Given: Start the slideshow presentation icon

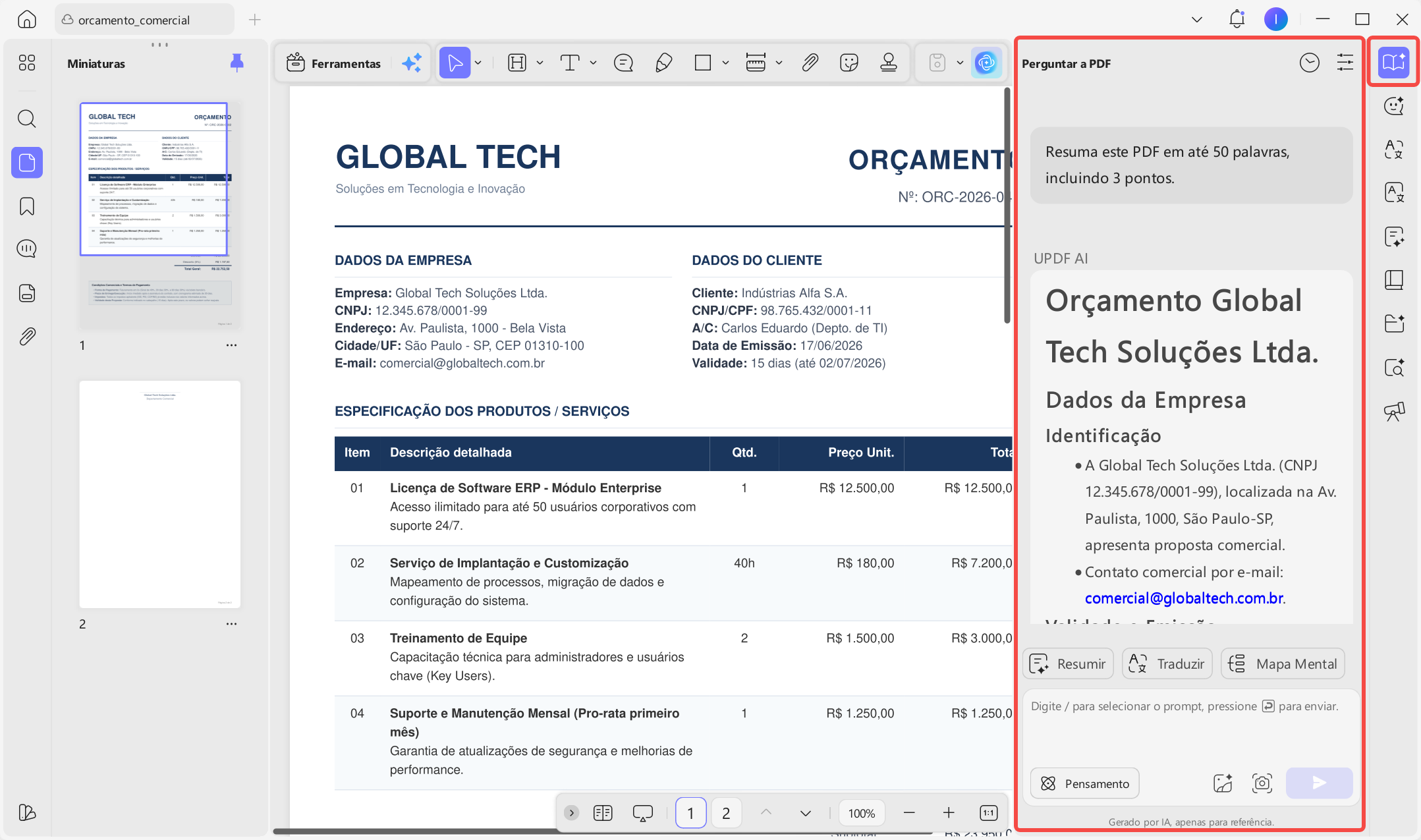Looking at the screenshot, I should pyautogui.click(x=642, y=813).
